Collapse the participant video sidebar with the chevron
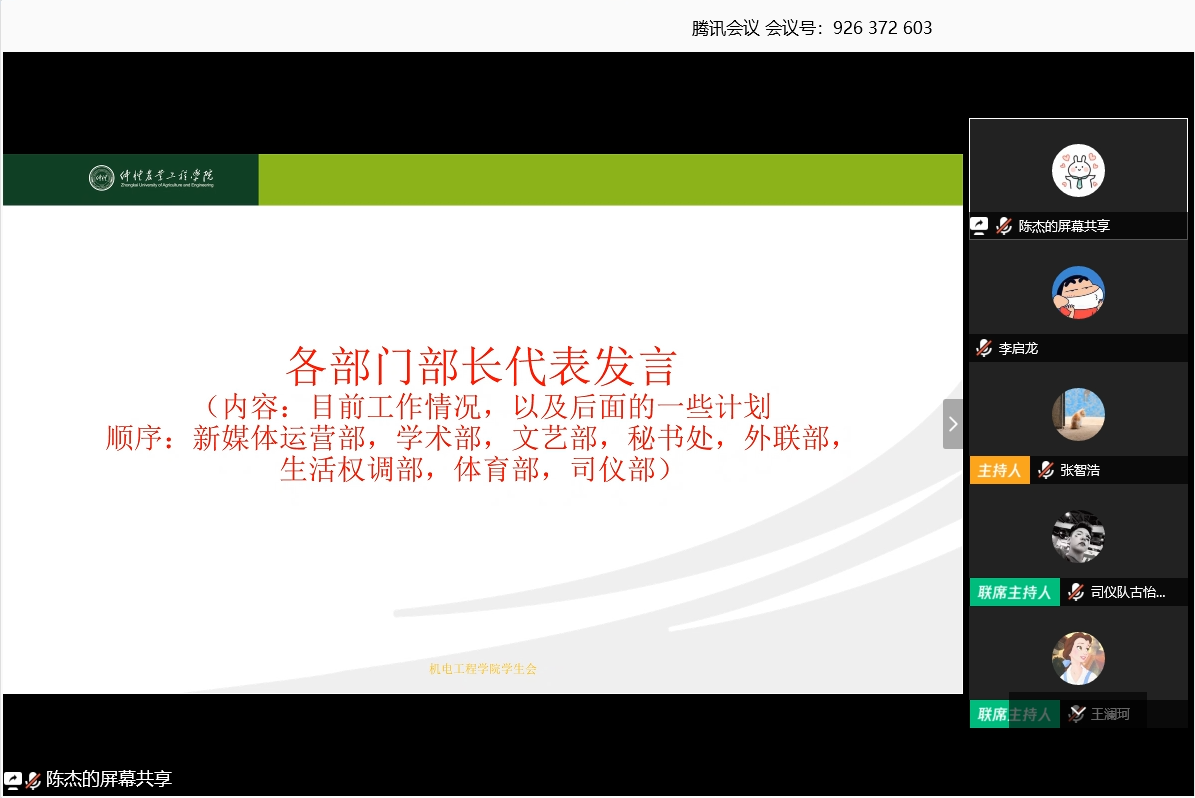The height and width of the screenshot is (798, 1195). coord(952,424)
